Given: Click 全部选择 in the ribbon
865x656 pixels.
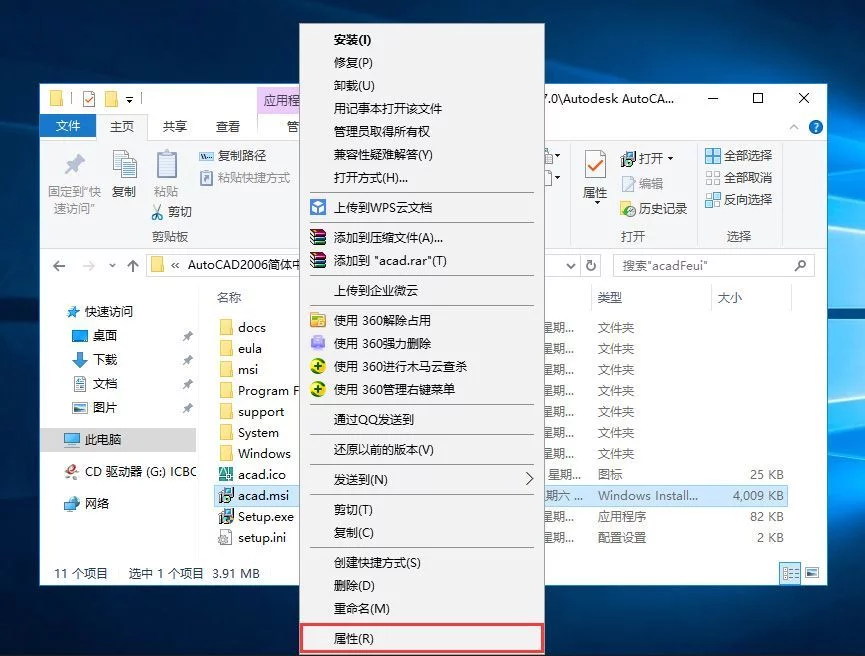Looking at the screenshot, I should [x=739, y=156].
